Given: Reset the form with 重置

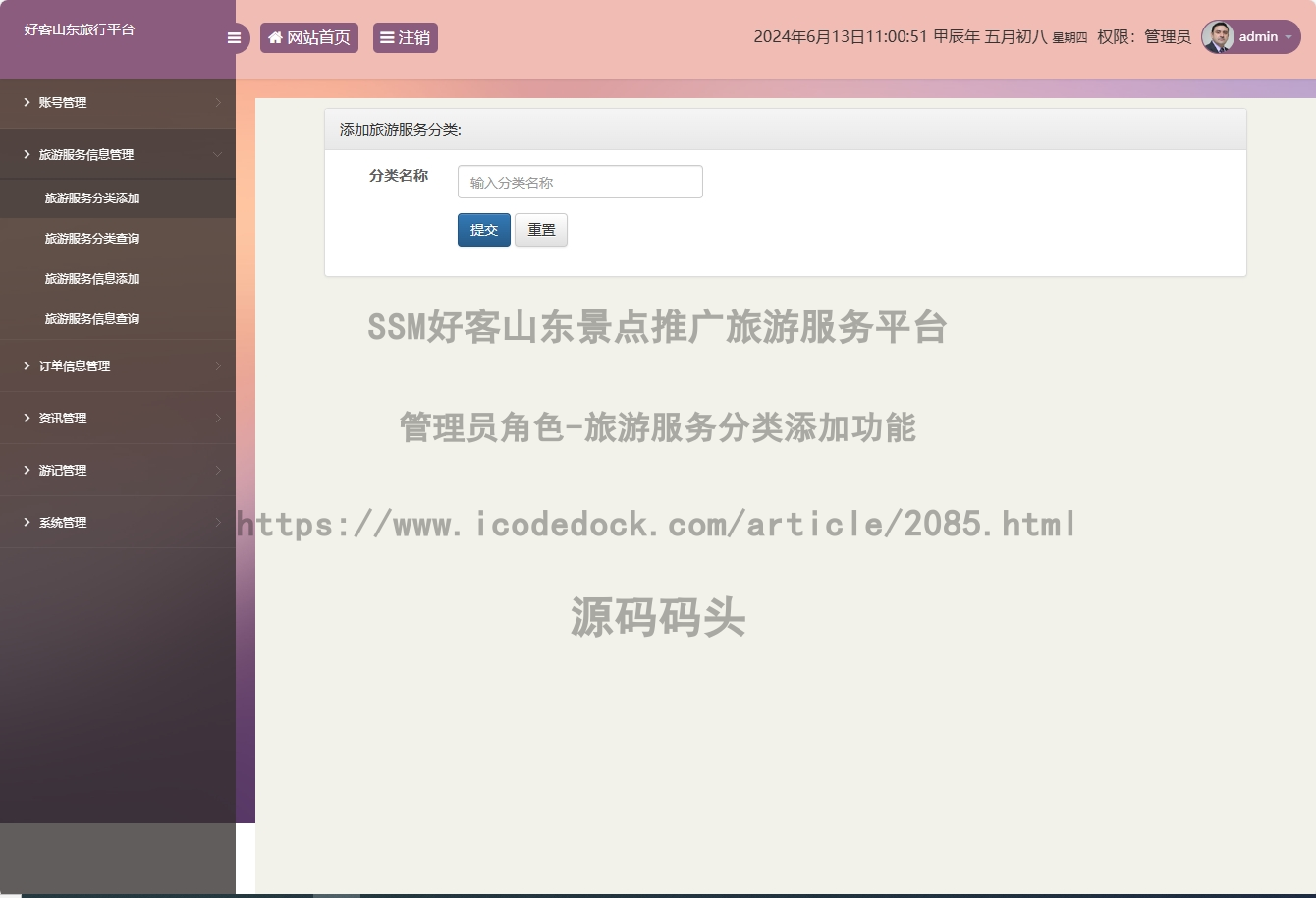Looking at the screenshot, I should tap(541, 230).
